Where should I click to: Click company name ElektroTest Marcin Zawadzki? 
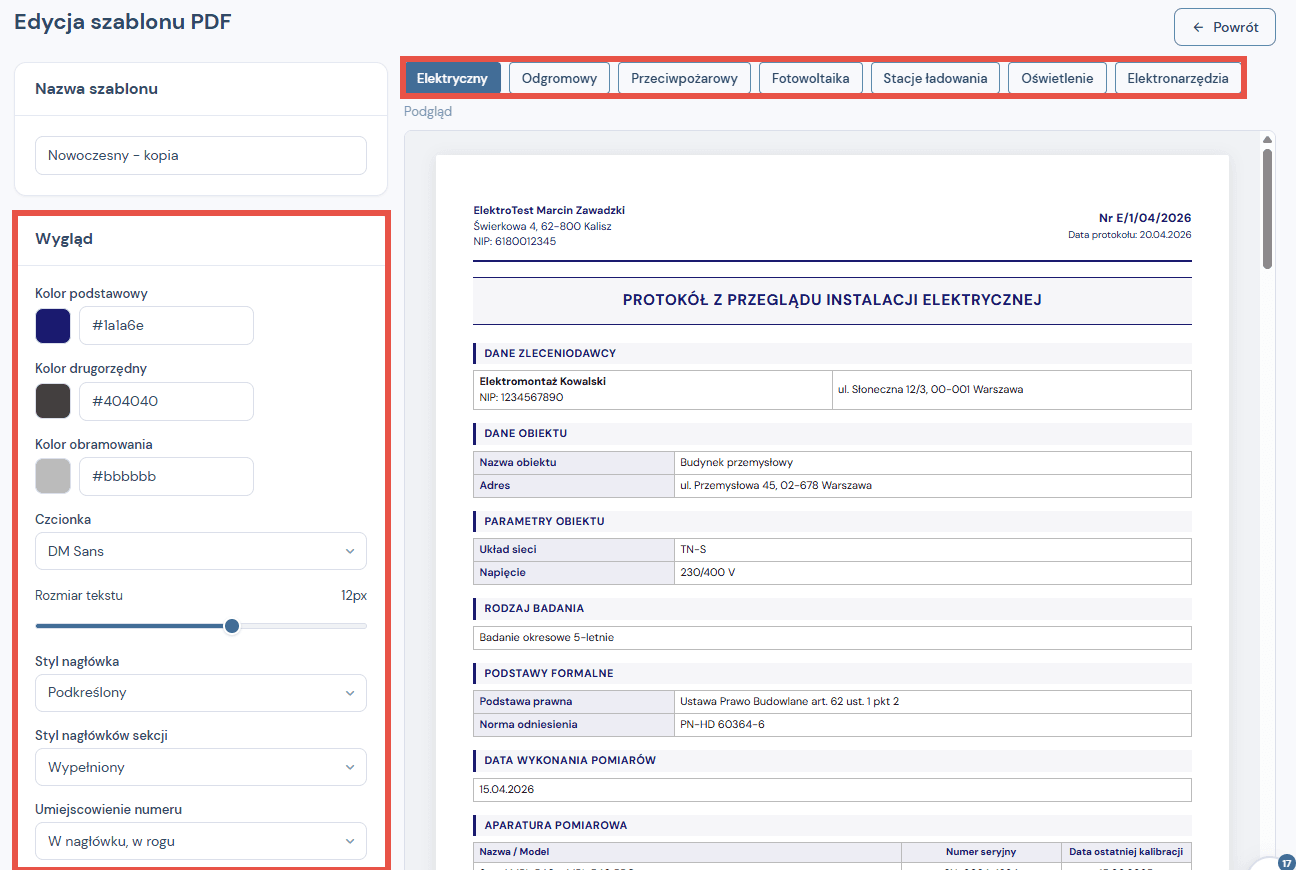pyautogui.click(x=549, y=210)
